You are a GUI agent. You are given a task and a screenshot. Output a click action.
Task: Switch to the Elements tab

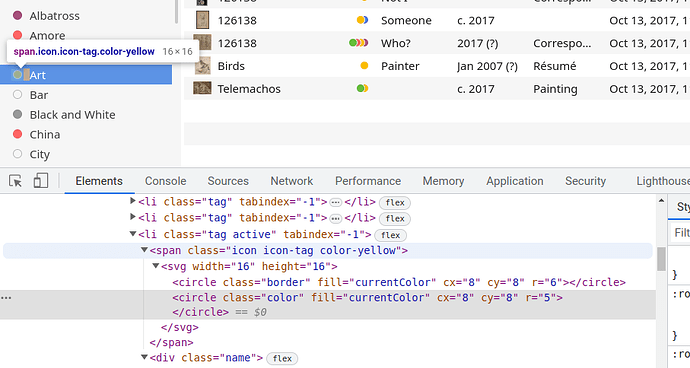[x=99, y=181]
